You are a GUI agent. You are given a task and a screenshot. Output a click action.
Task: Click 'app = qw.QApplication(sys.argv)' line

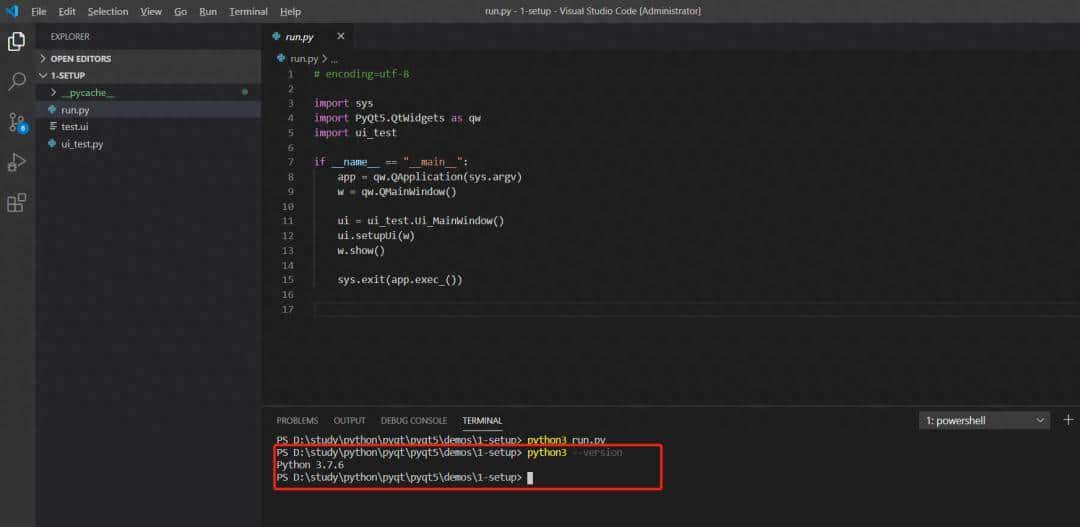430,177
